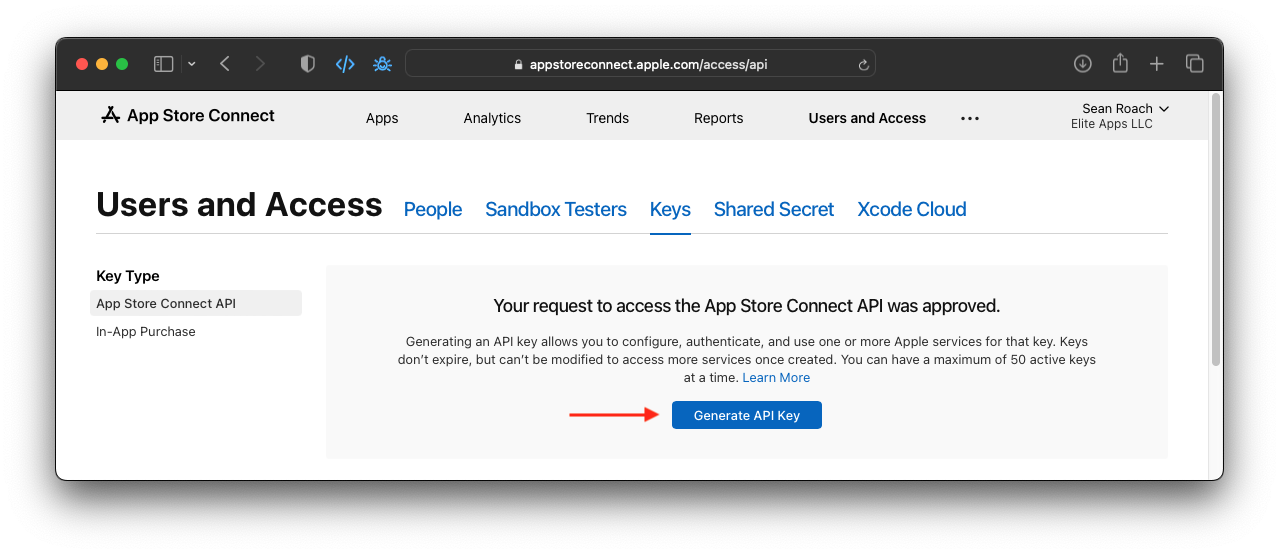Open the Analytics navigation item
The width and height of the screenshot is (1279, 554).
pos(492,118)
